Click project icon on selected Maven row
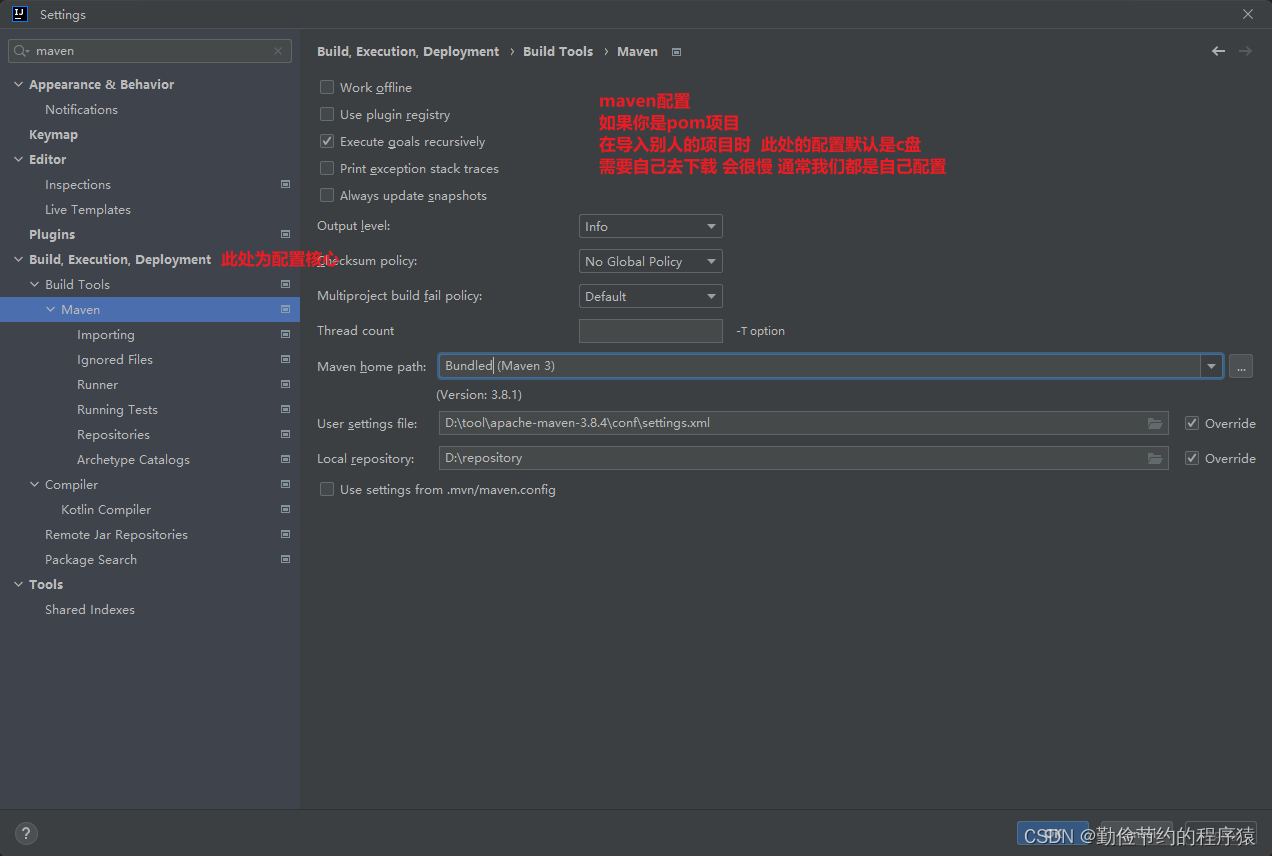 (x=285, y=309)
